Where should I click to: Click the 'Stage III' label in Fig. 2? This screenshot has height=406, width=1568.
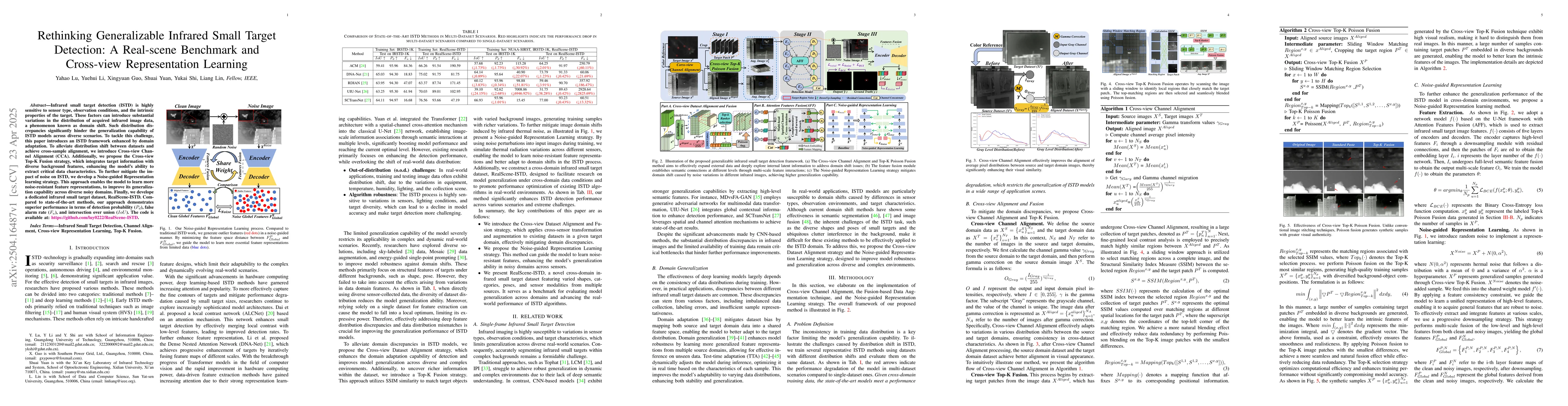(867, 34)
